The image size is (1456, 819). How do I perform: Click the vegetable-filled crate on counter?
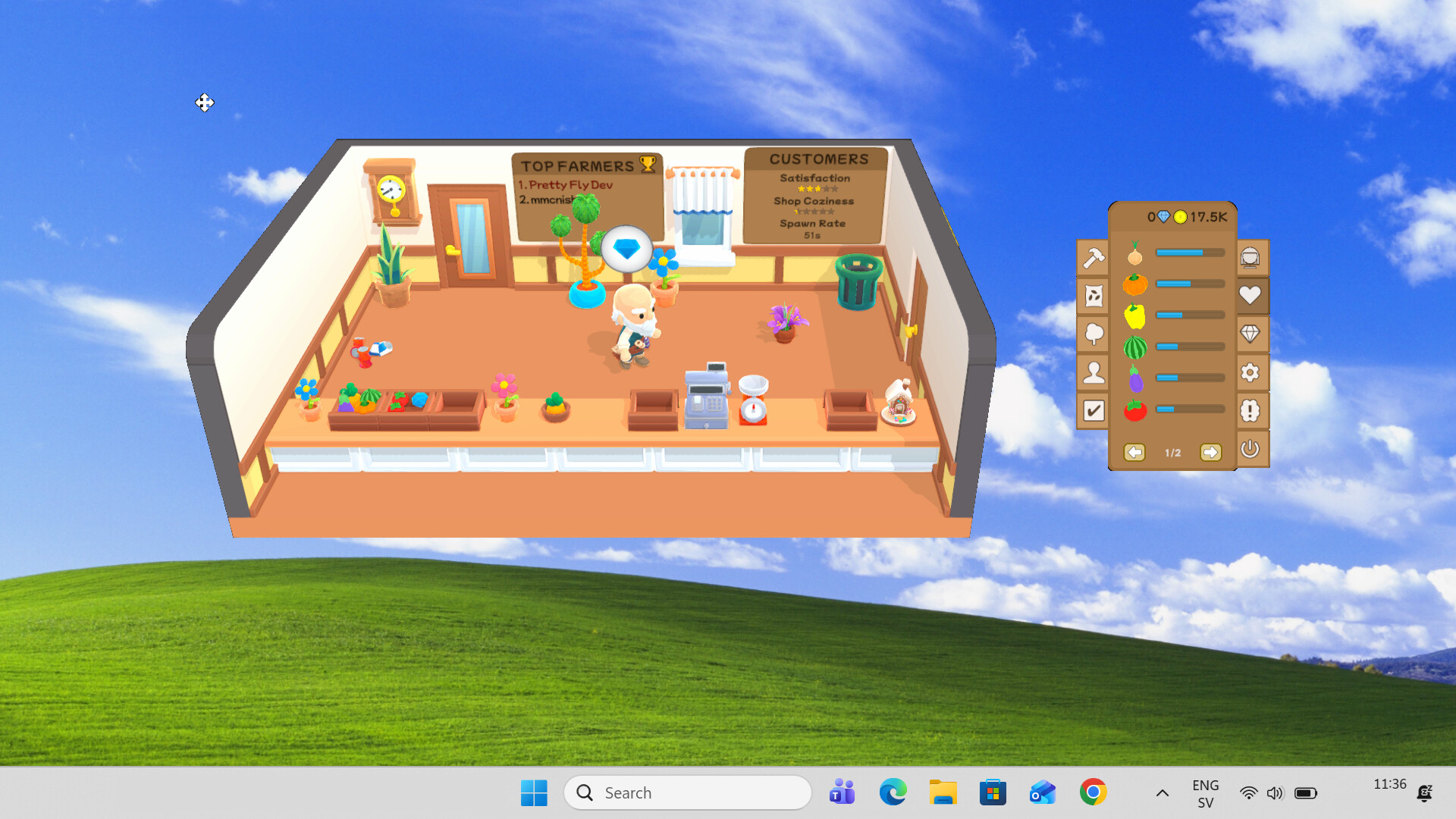pos(356,407)
